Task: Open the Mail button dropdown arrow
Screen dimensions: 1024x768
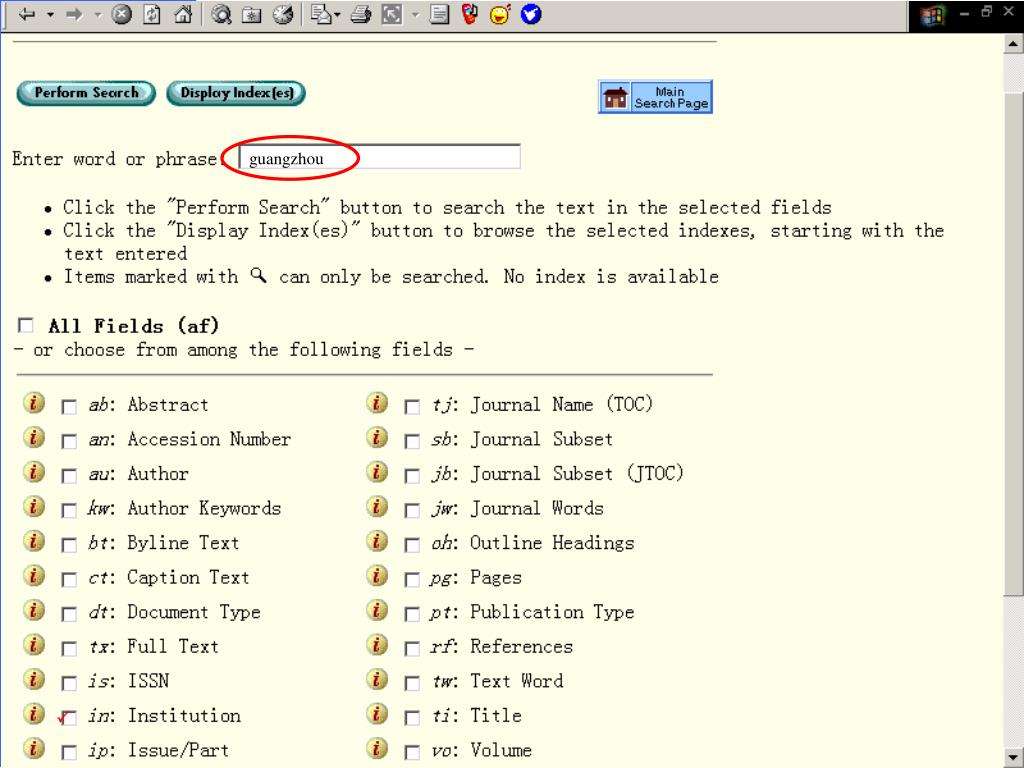Action: (x=338, y=14)
